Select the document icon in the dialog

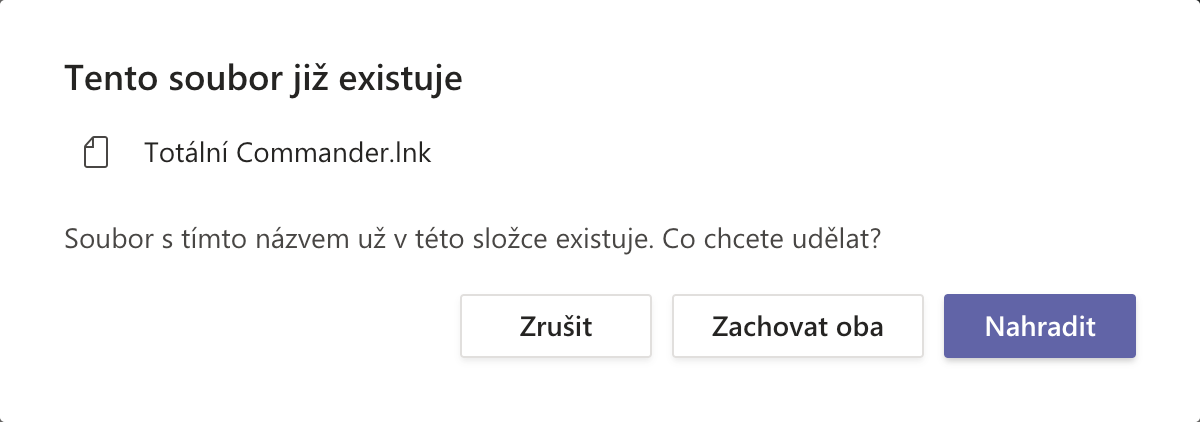(x=95, y=154)
